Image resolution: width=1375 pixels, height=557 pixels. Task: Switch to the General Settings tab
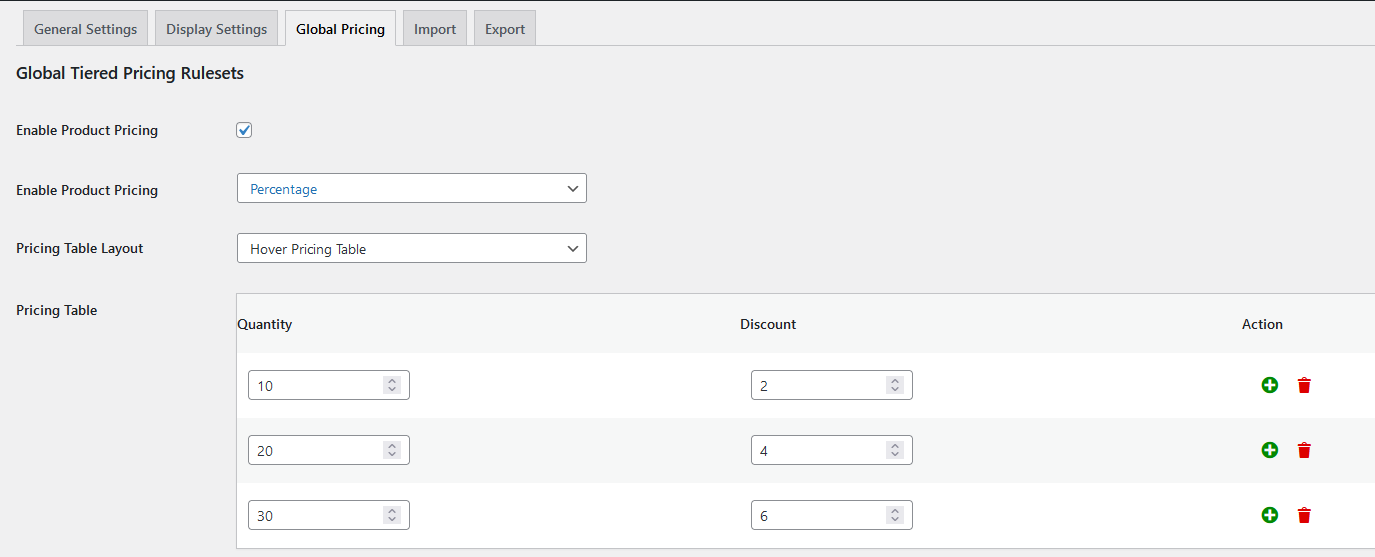pyautogui.click(x=85, y=29)
